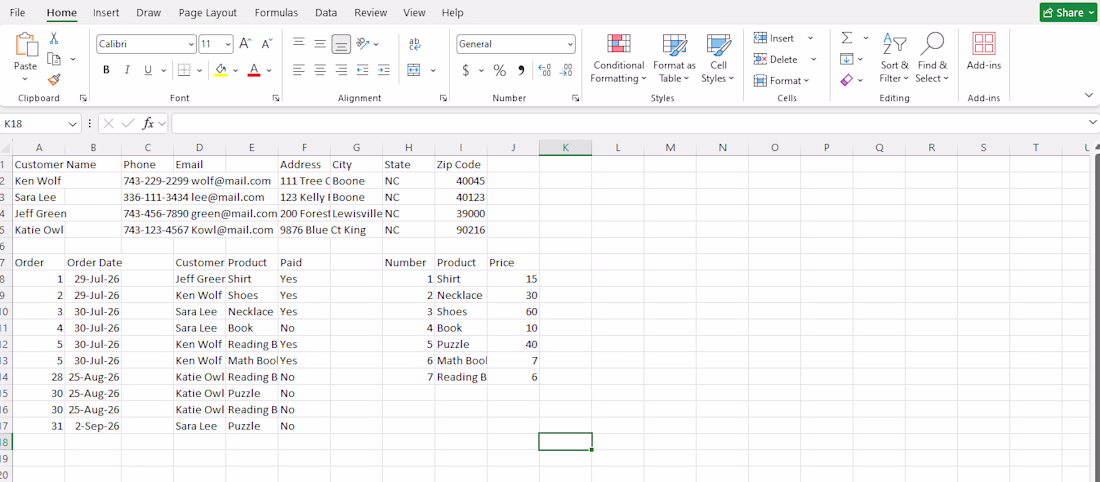Screen dimensions: 1100x482
Task: Click the Orientation text-angle icon
Action: point(363,44)
